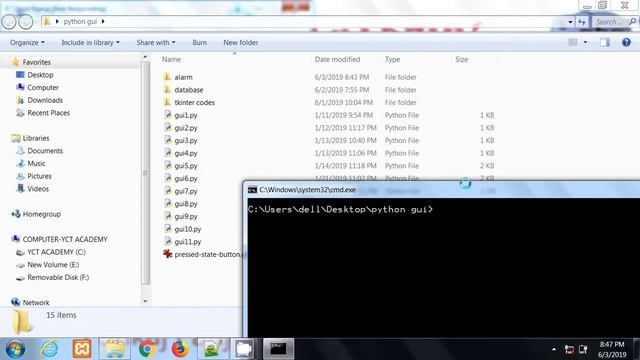Select file gui10.py

coord(182,229)
